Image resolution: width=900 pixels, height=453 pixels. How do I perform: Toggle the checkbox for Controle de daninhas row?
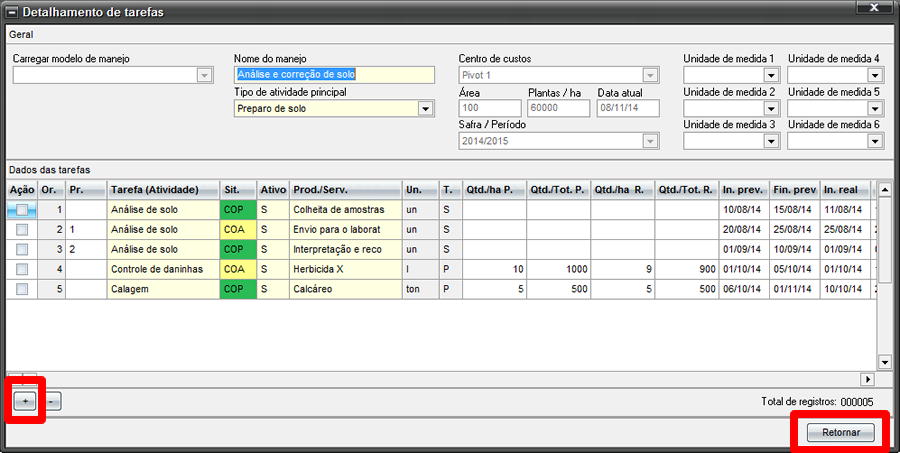pyautogui.click(x=22, y=269)
